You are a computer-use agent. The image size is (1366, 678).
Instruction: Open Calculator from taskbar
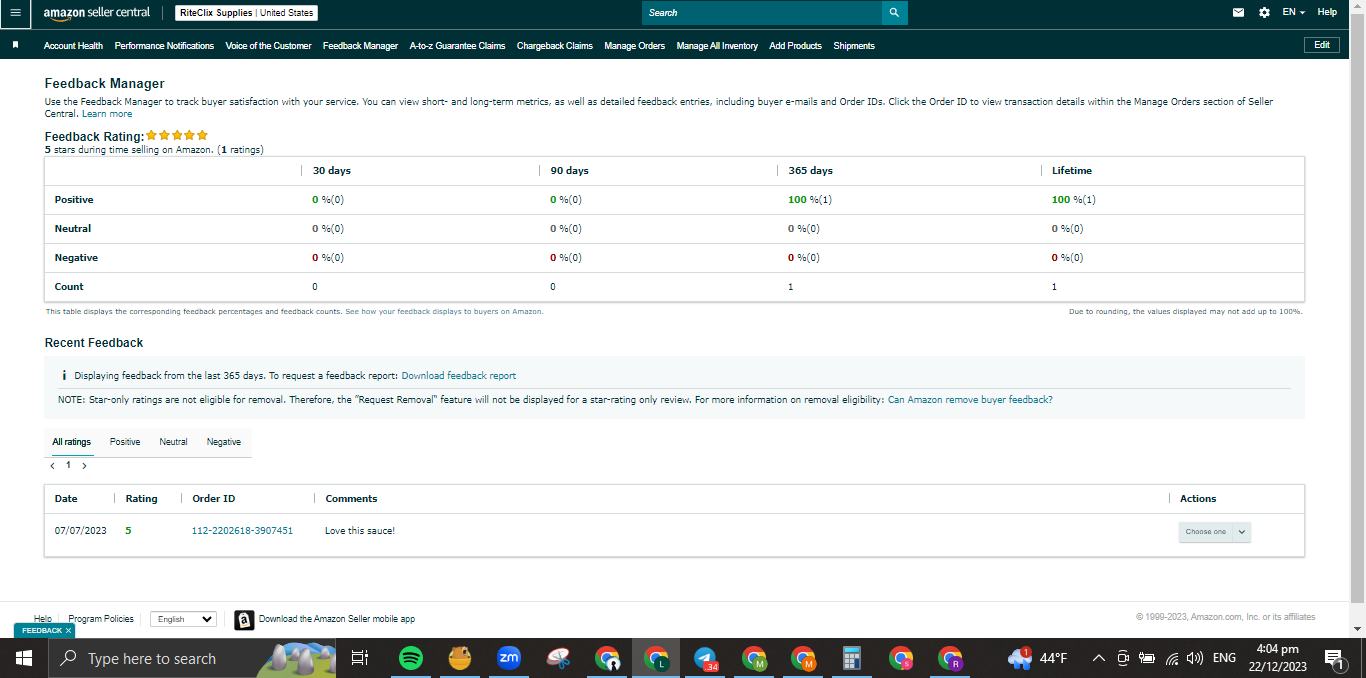(x=852, y=658)
